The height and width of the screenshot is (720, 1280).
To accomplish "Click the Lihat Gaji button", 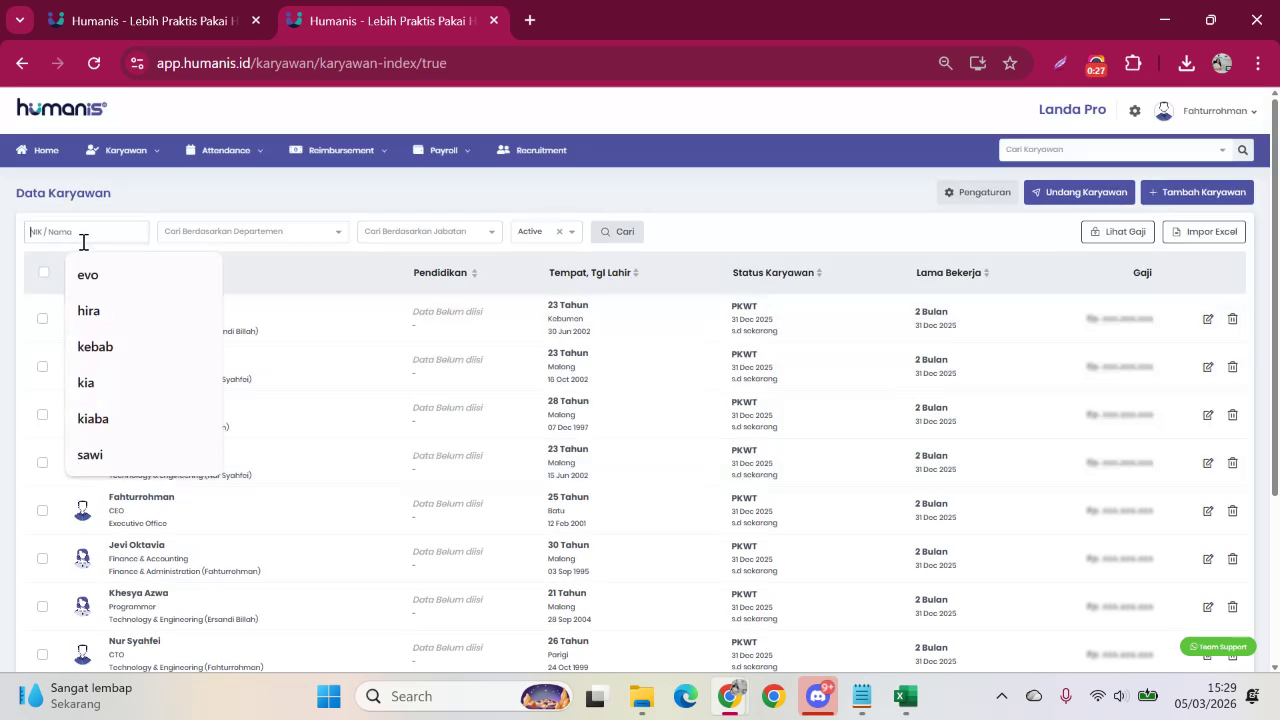I will [1118, 232].
